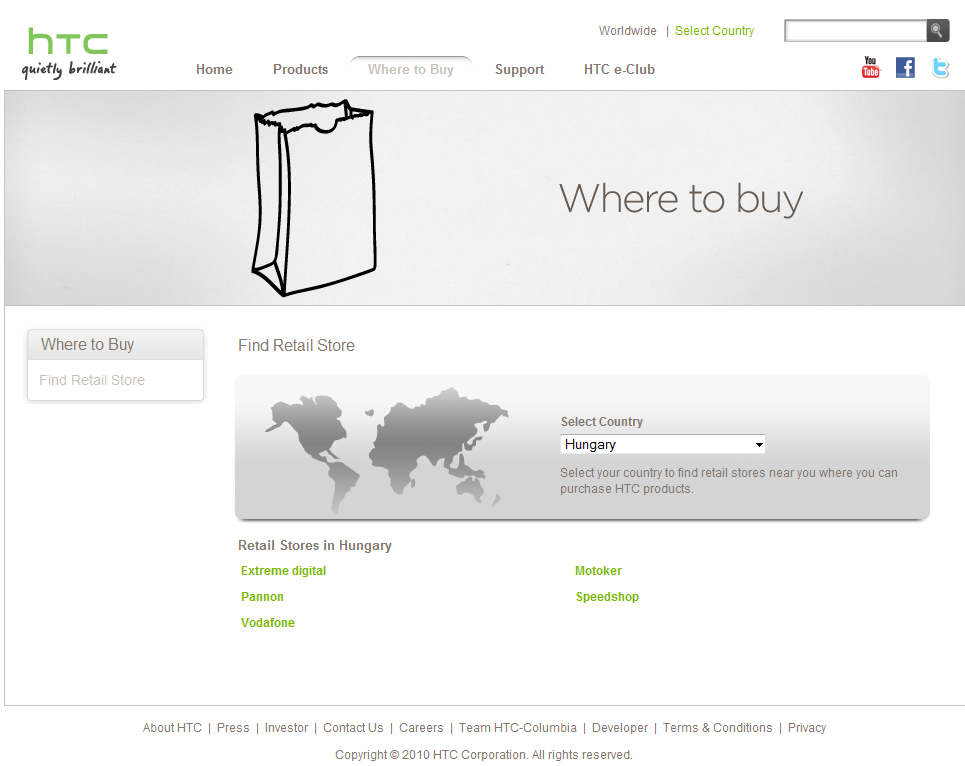Click Team HTC-Columbia footer link
Screen dimensions: 965x766
[x=518, y=728]
